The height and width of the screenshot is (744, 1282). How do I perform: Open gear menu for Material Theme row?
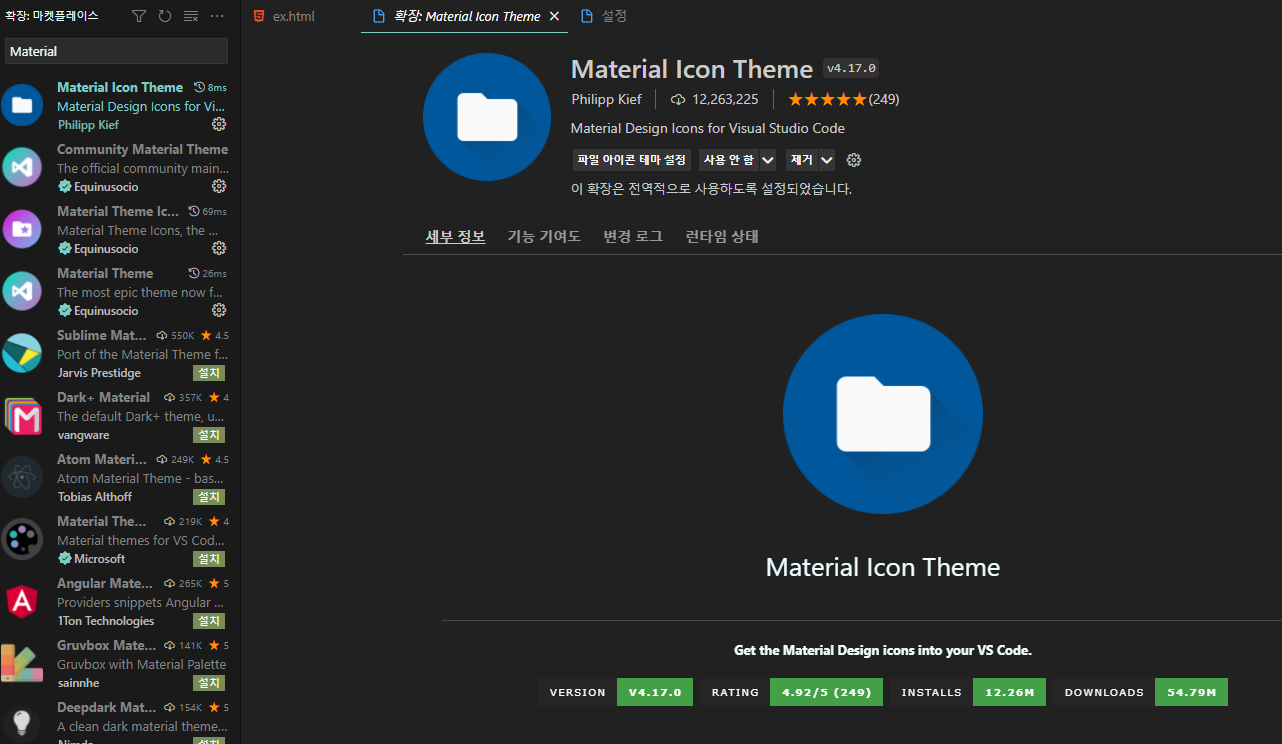pos(219,310)
